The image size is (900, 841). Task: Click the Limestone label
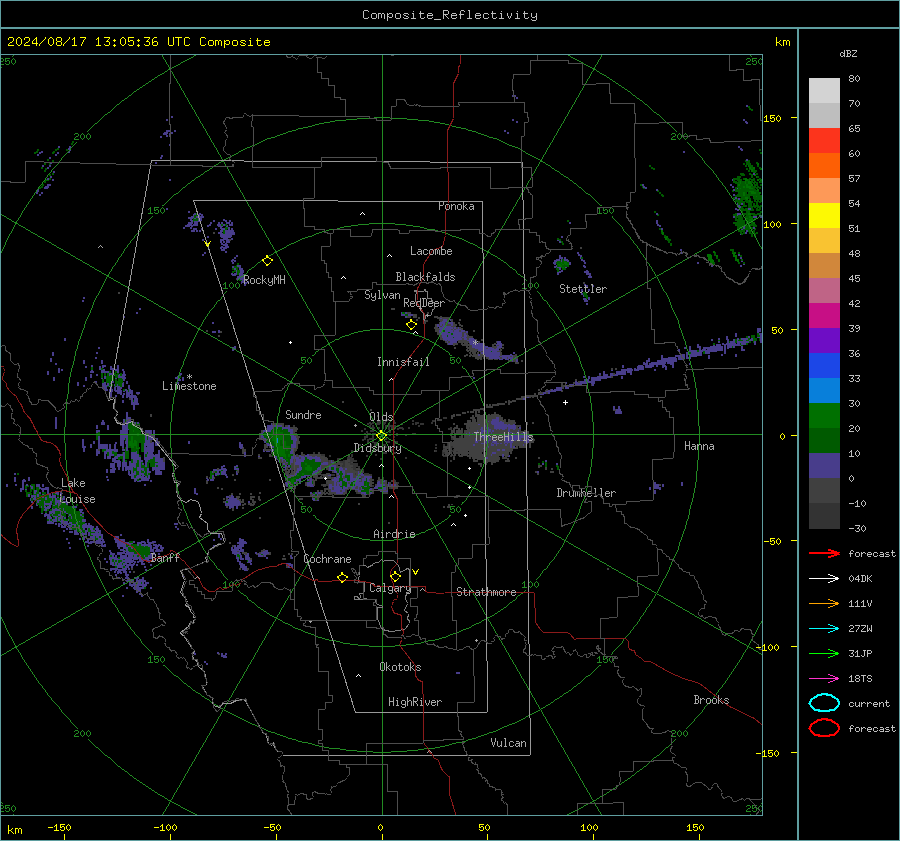(x=189, y=386)
